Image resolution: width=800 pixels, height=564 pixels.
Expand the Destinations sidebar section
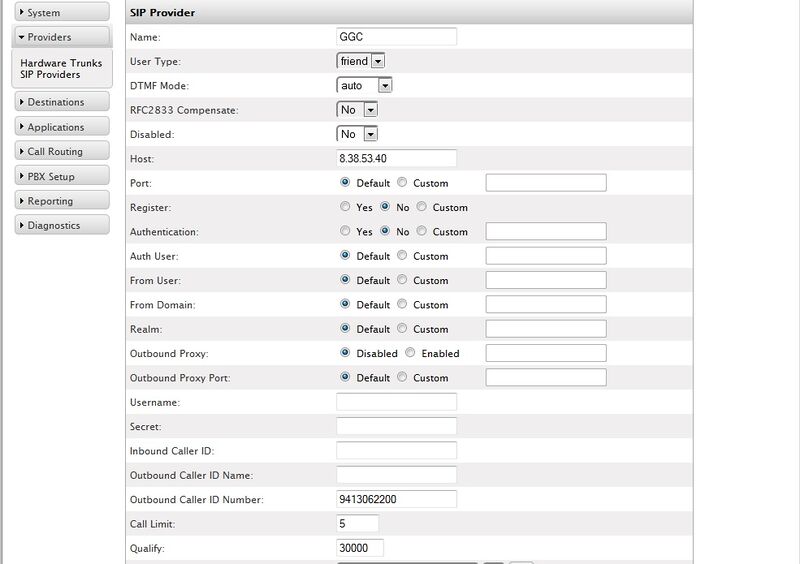click(60, 102)
